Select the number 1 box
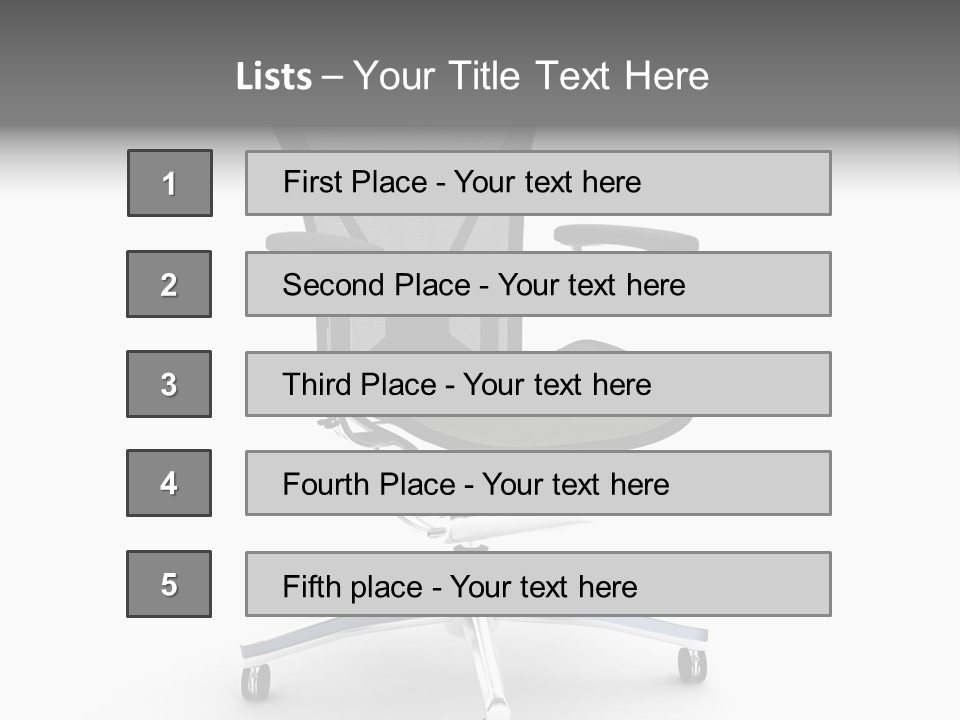This screenshot has height=720, width=960. 170,183
